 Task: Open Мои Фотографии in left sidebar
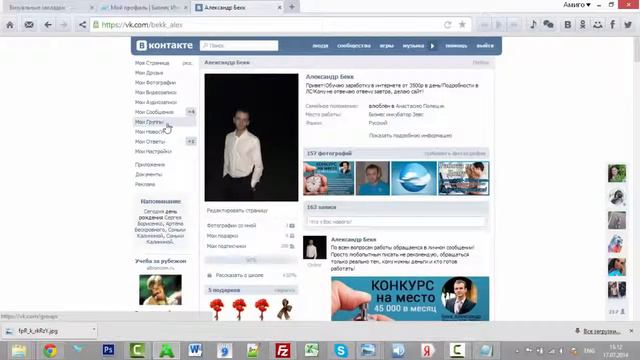155,82
